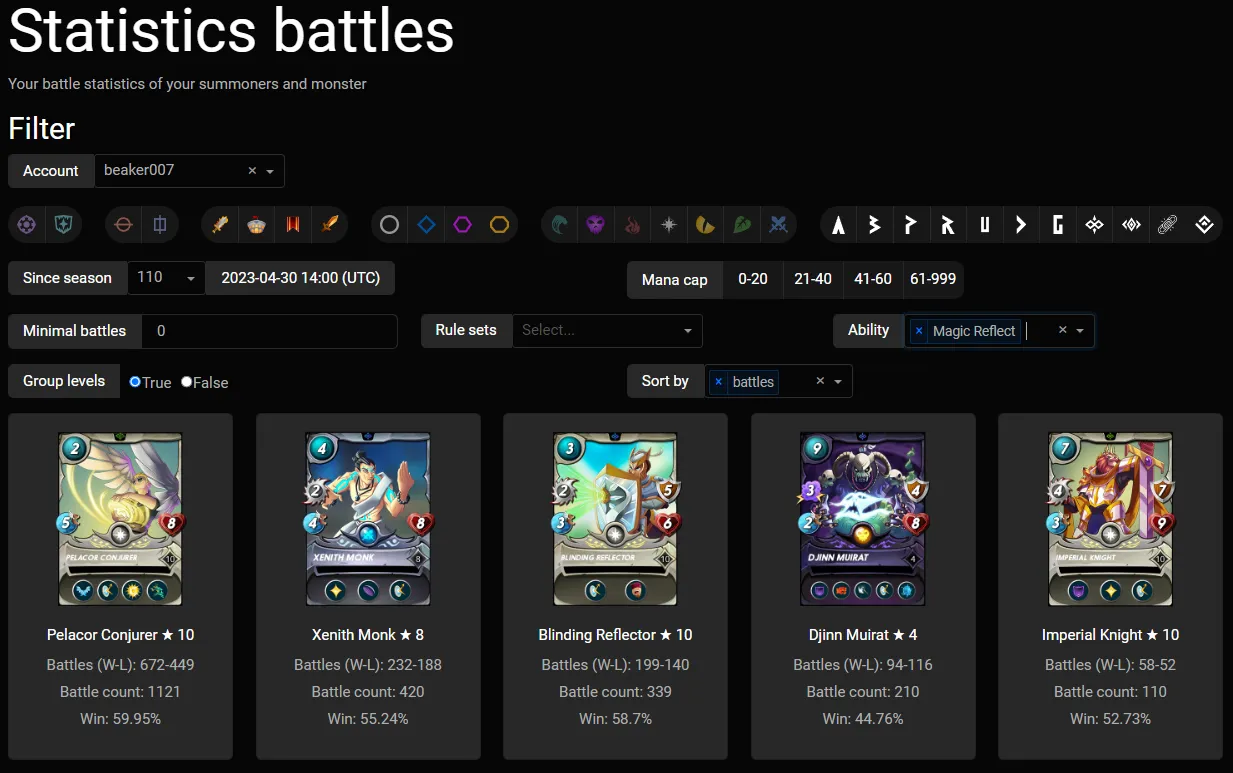Filter by the purple summoner card-type icon

(x=27, y=225)
